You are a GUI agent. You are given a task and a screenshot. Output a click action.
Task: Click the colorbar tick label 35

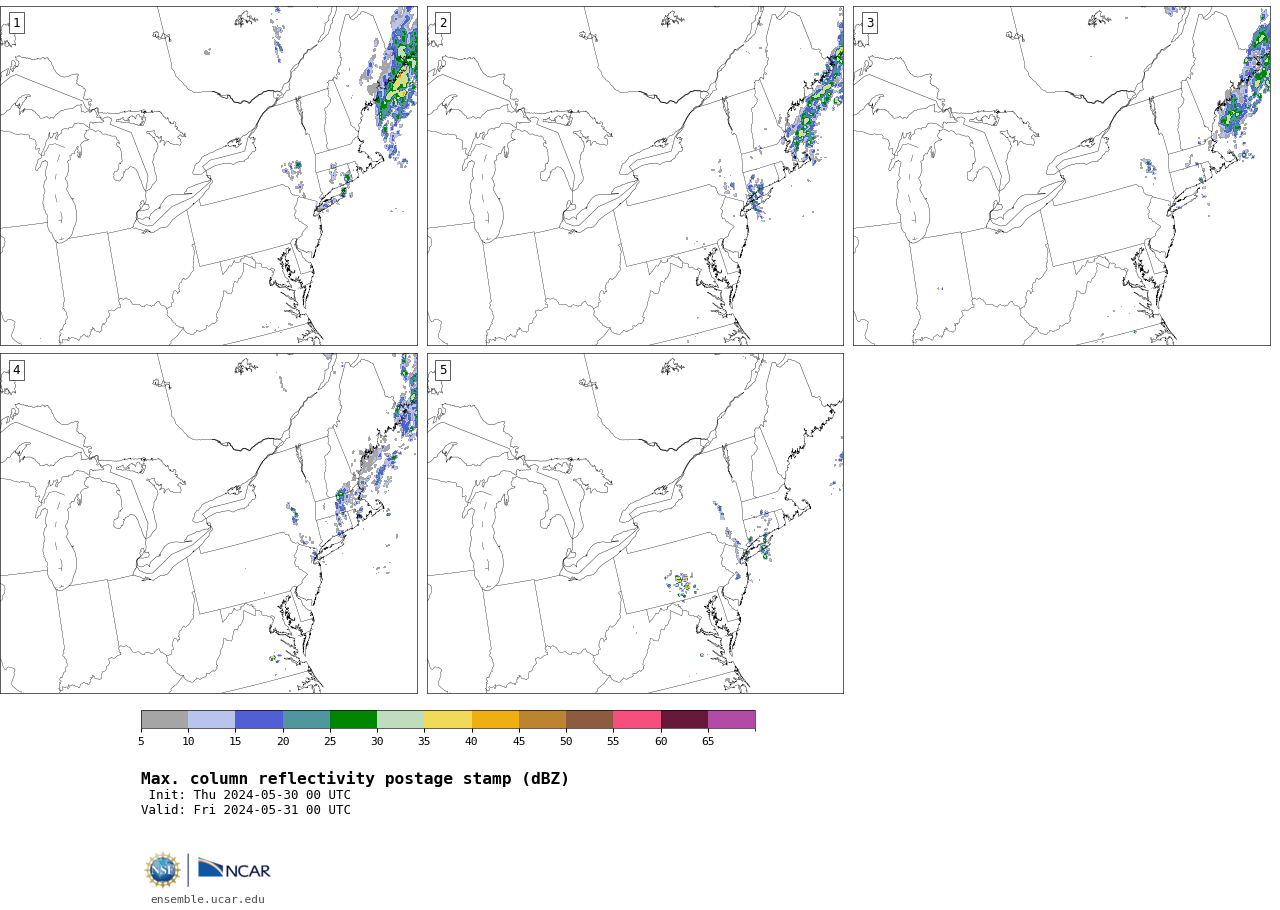[424, 742]
